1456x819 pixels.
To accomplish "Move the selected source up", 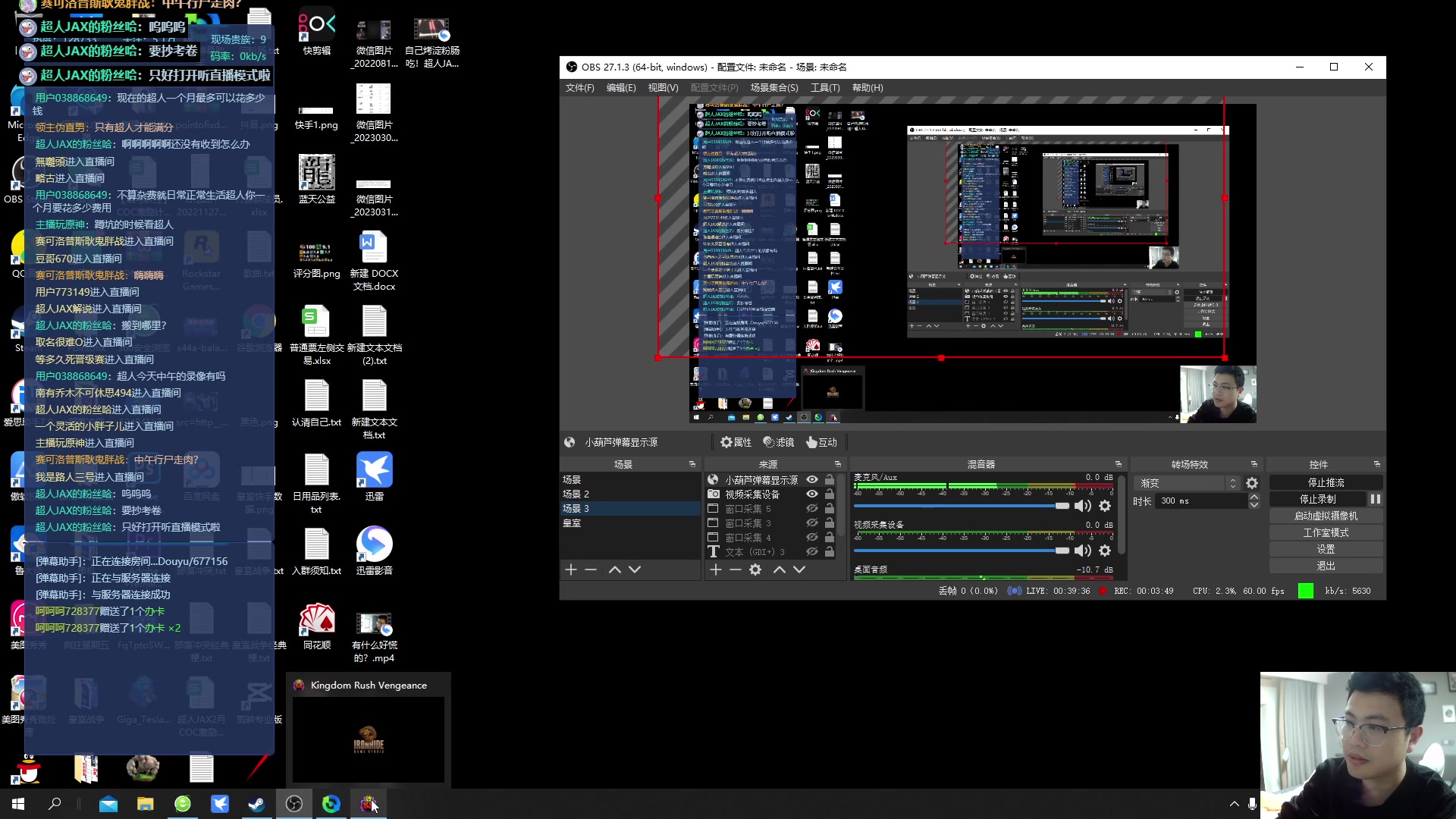I will [779, 570].
